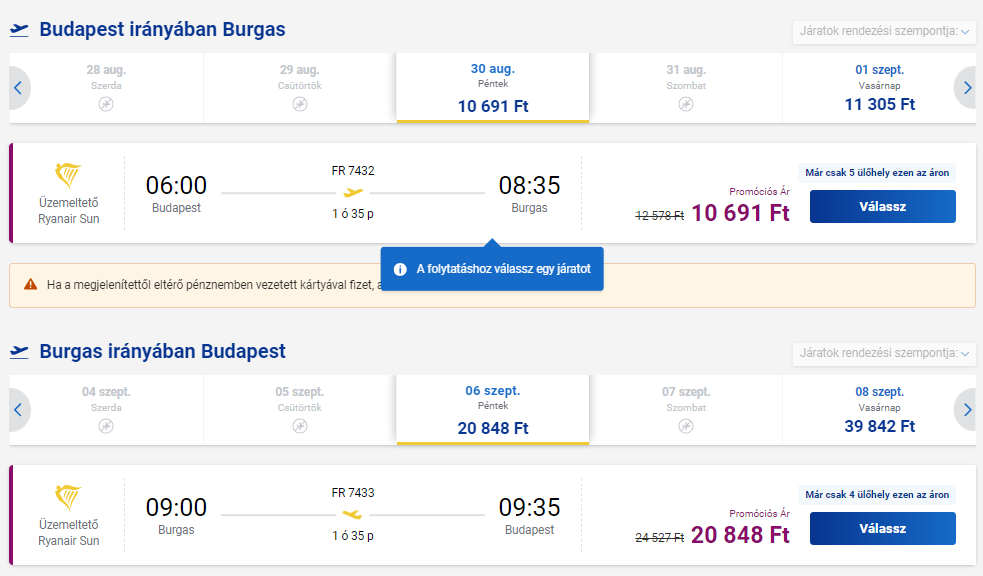
Task: Click the currency payment warning banner
Action: (x=493, y=285)
